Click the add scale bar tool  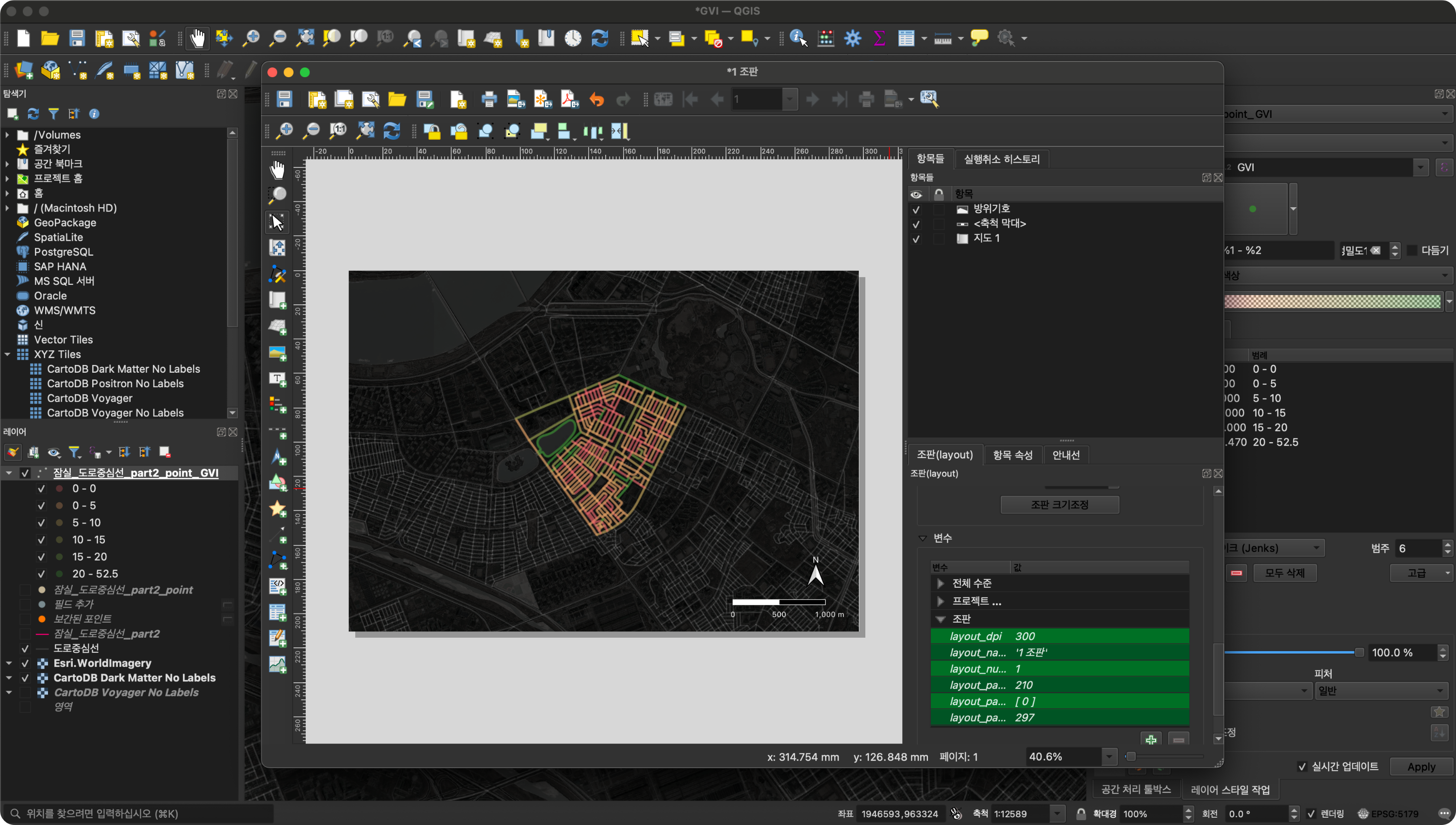[x=278, y=431]
